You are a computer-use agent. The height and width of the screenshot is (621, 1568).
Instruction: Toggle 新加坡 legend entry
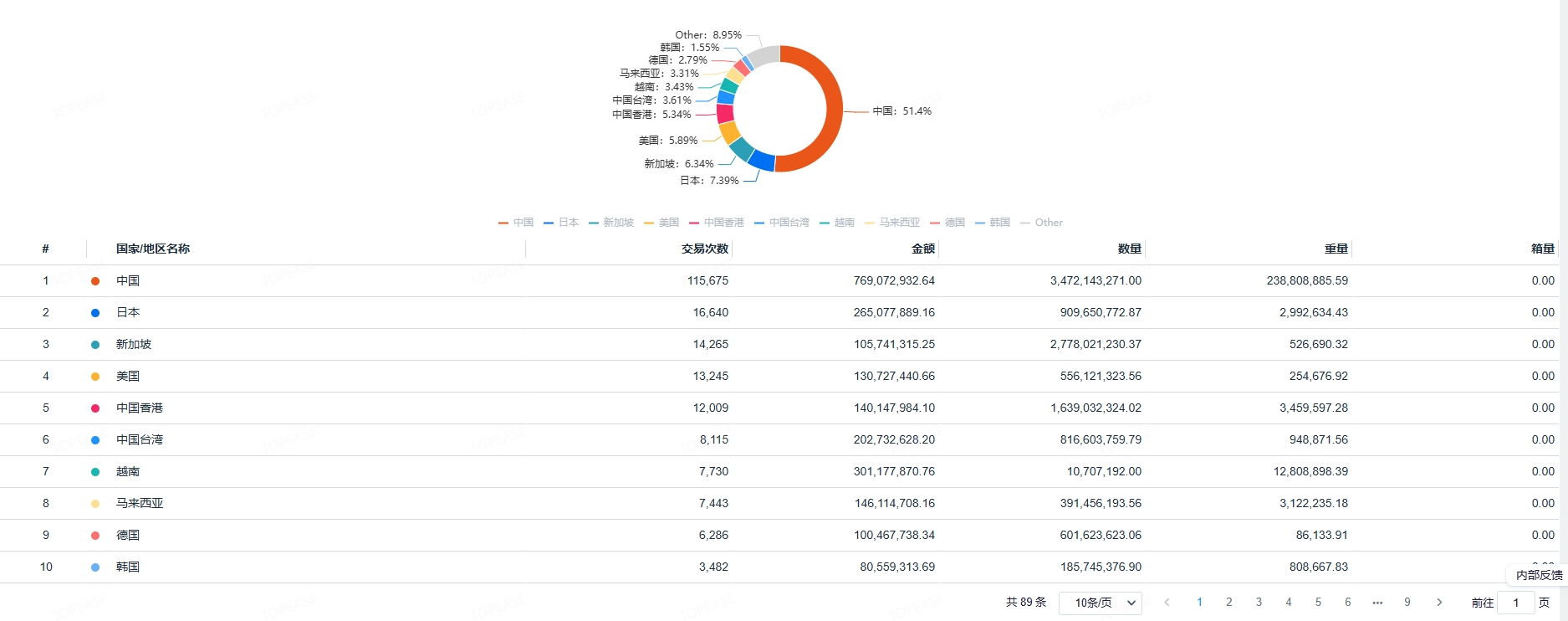point(611,223)
